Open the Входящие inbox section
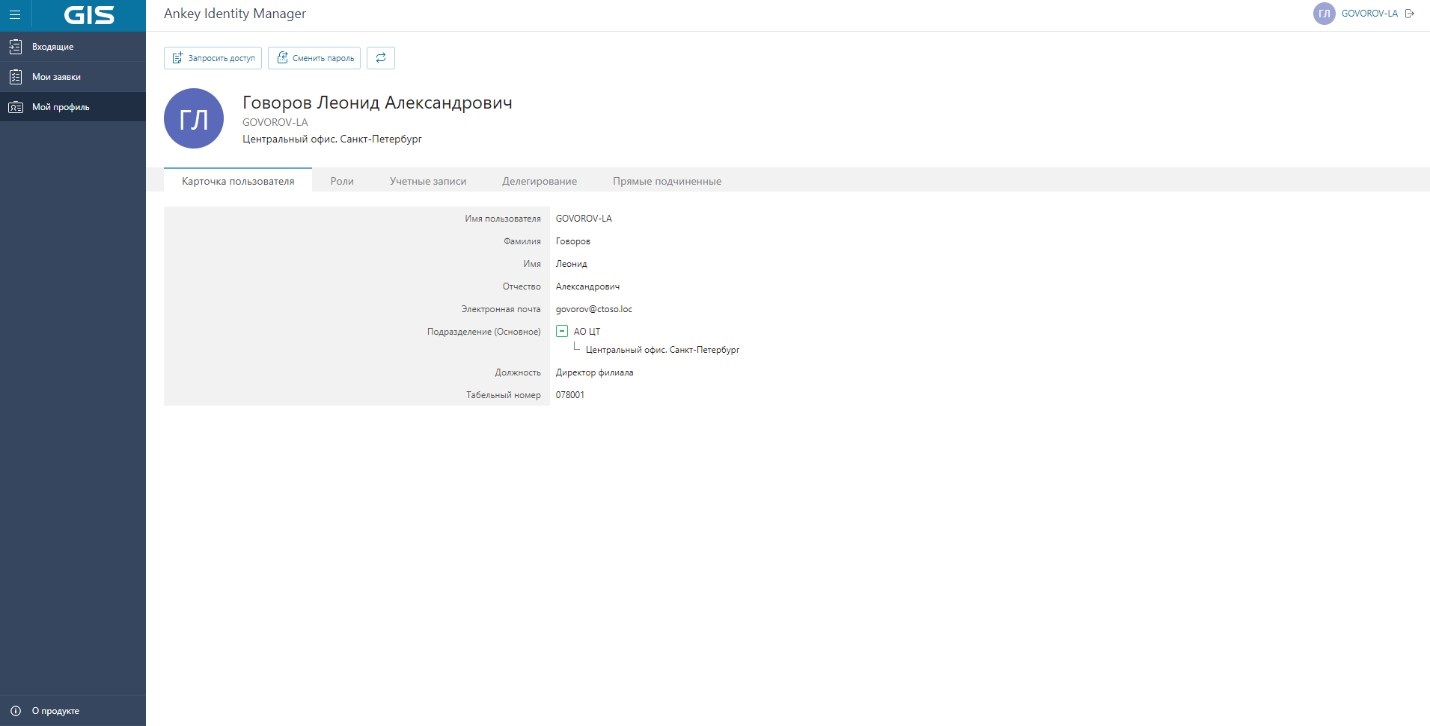 73,47
